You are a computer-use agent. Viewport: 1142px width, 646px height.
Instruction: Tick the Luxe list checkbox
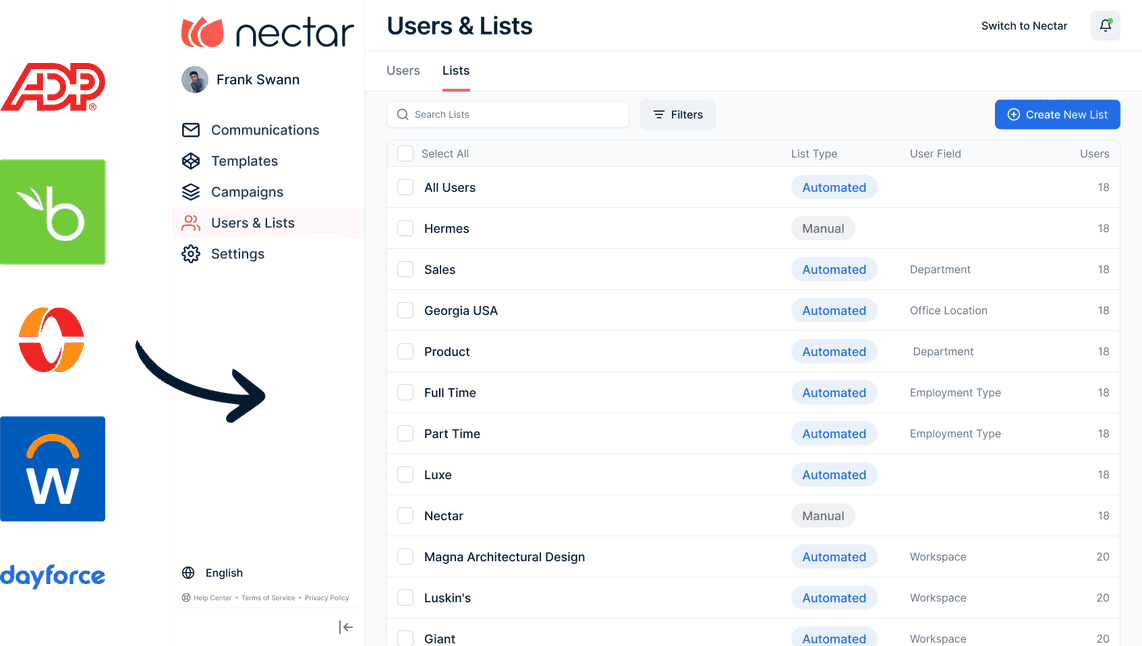tap(406, 474)
